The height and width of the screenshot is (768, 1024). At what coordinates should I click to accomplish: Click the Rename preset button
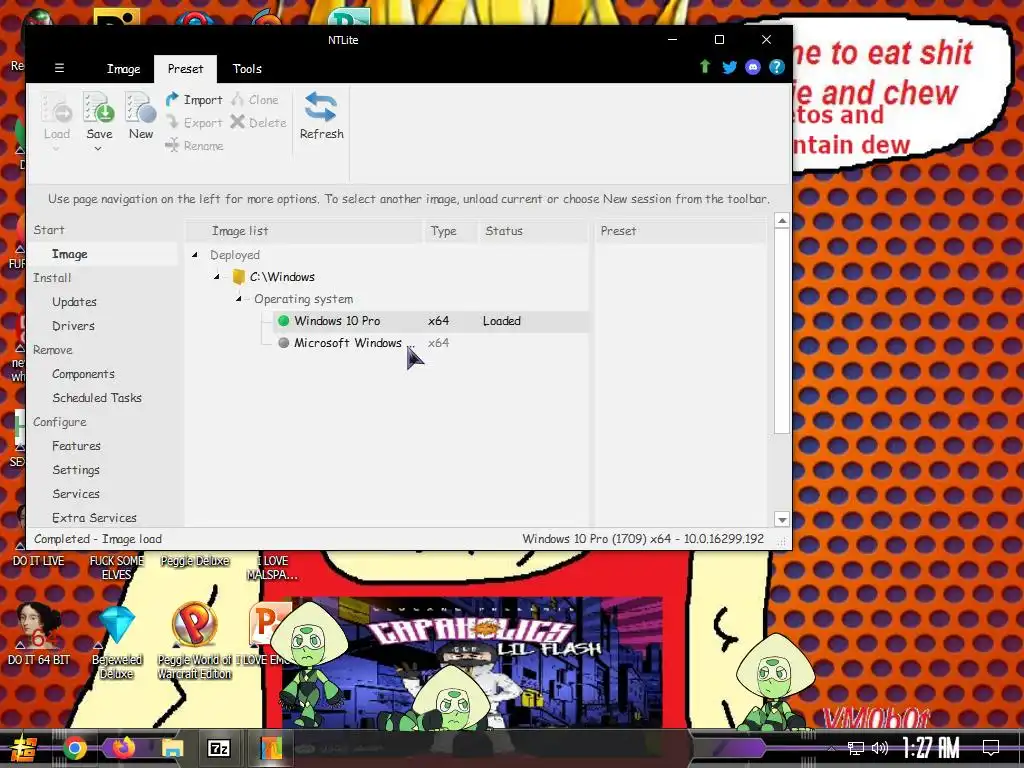pyautogui.click(x=194, y=145)
